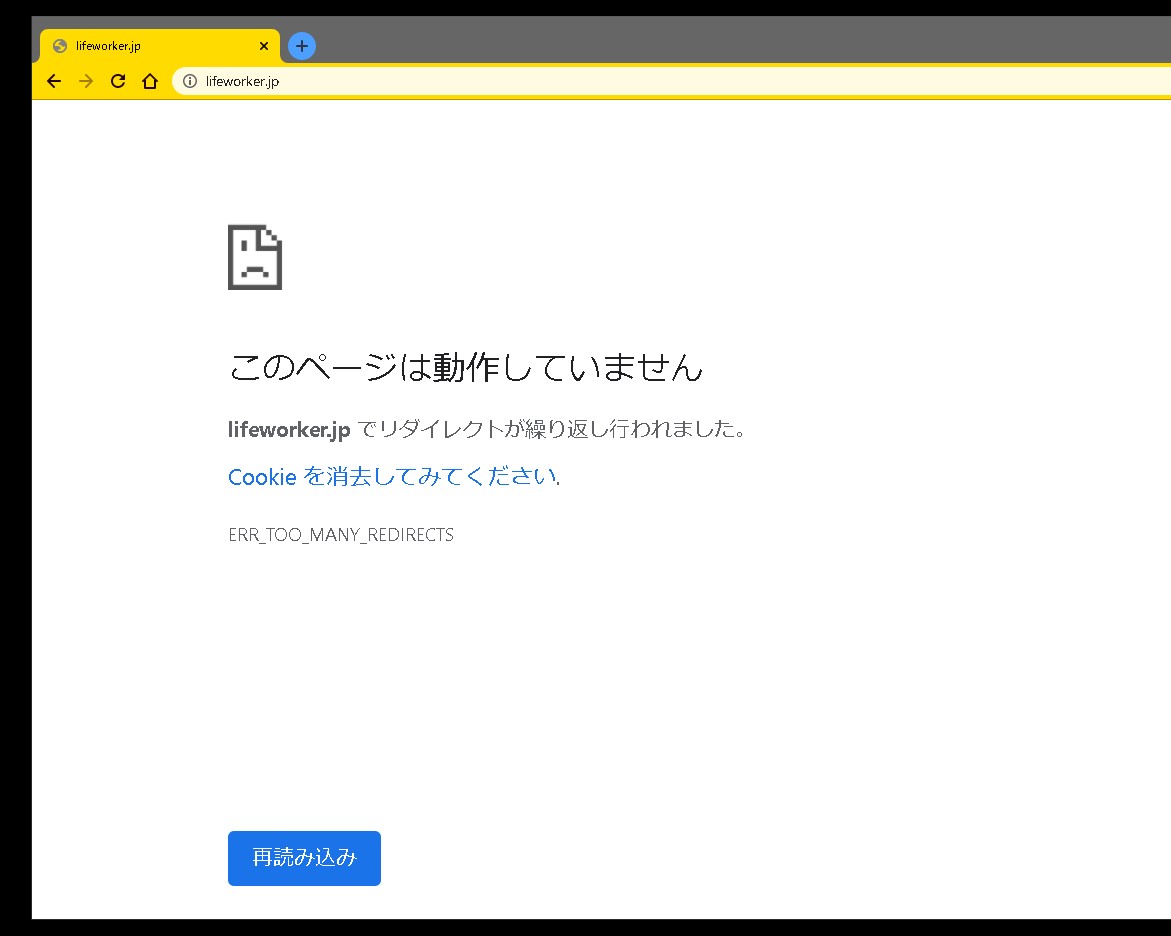Reload the page with the refresh icon
The image size is (1171, 936).
pos(118,81)
